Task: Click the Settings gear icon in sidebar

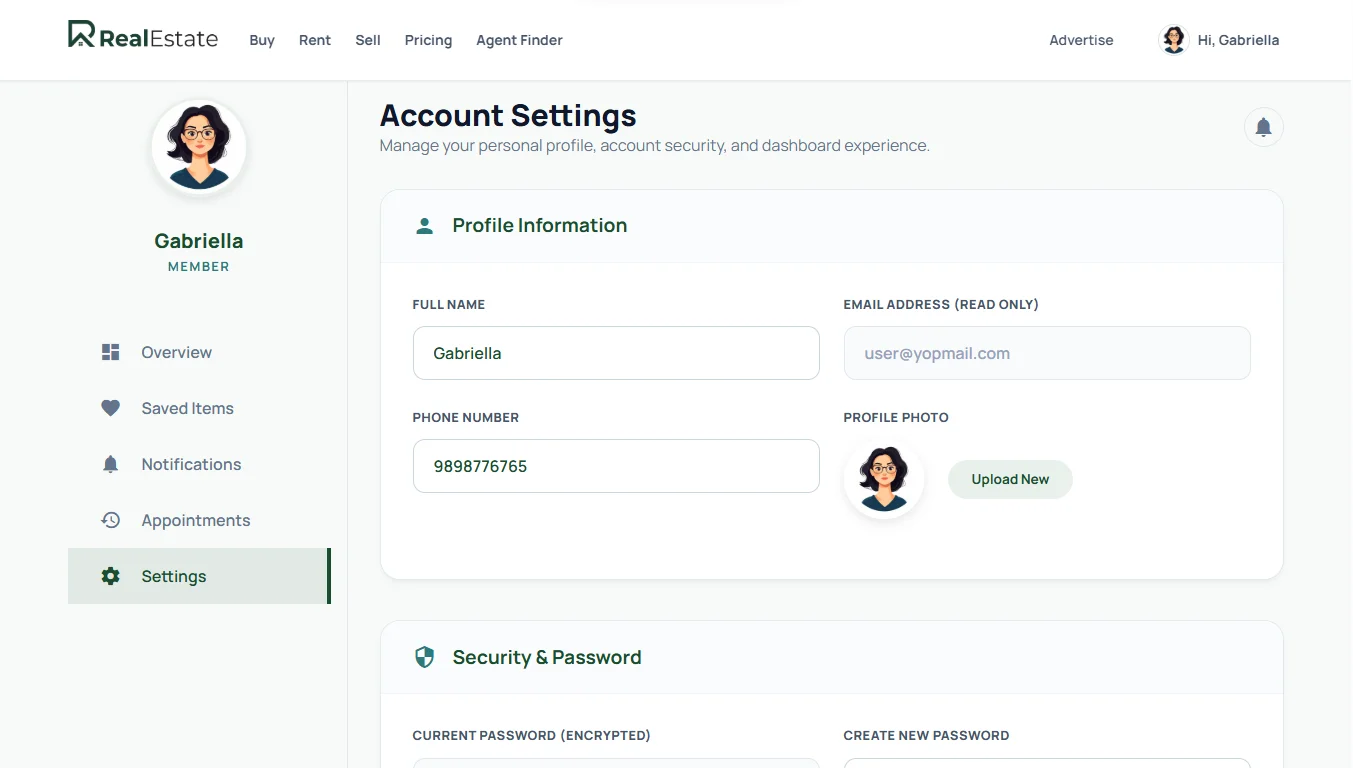Action: tap(111, 576)
